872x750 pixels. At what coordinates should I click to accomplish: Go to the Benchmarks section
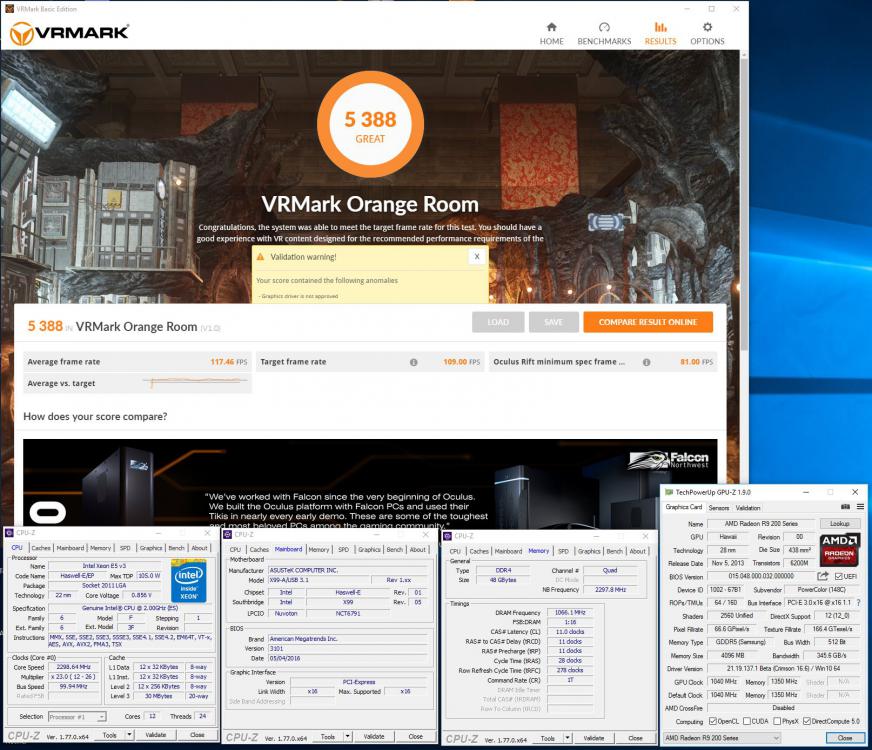click(x=604, y=33)
